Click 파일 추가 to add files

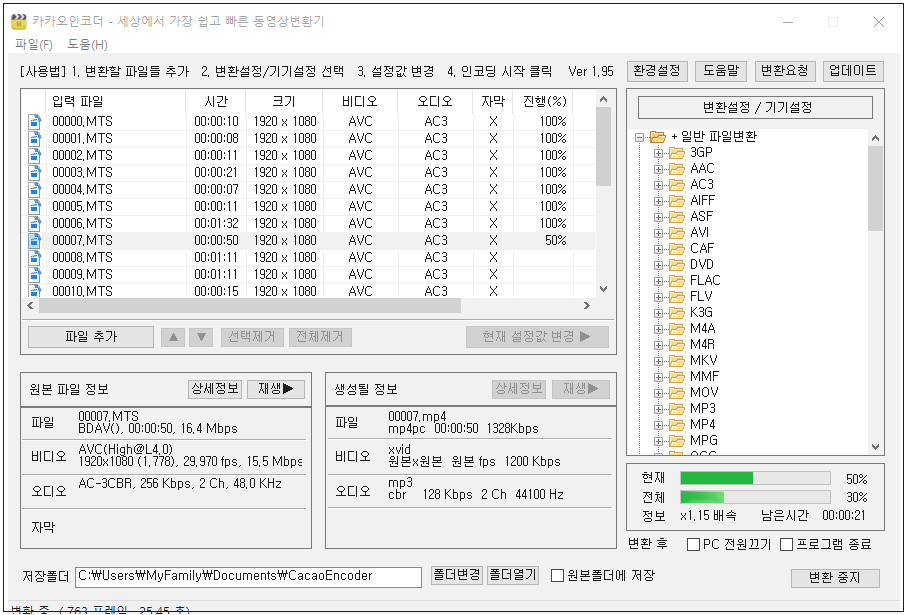[91, 337]
